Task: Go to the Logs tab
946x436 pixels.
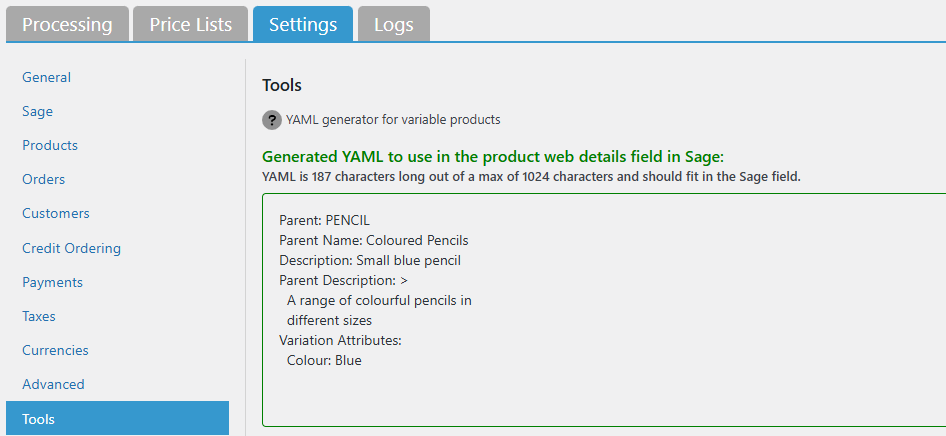Action: coord(394,24)
